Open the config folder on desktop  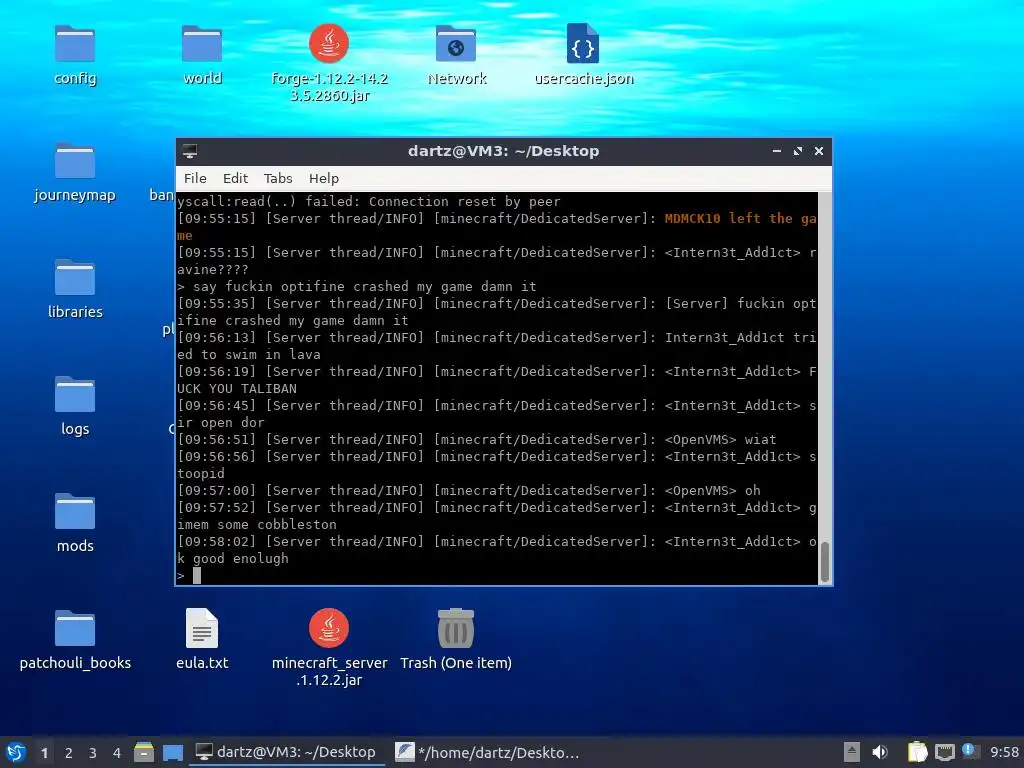coord(74,44)
